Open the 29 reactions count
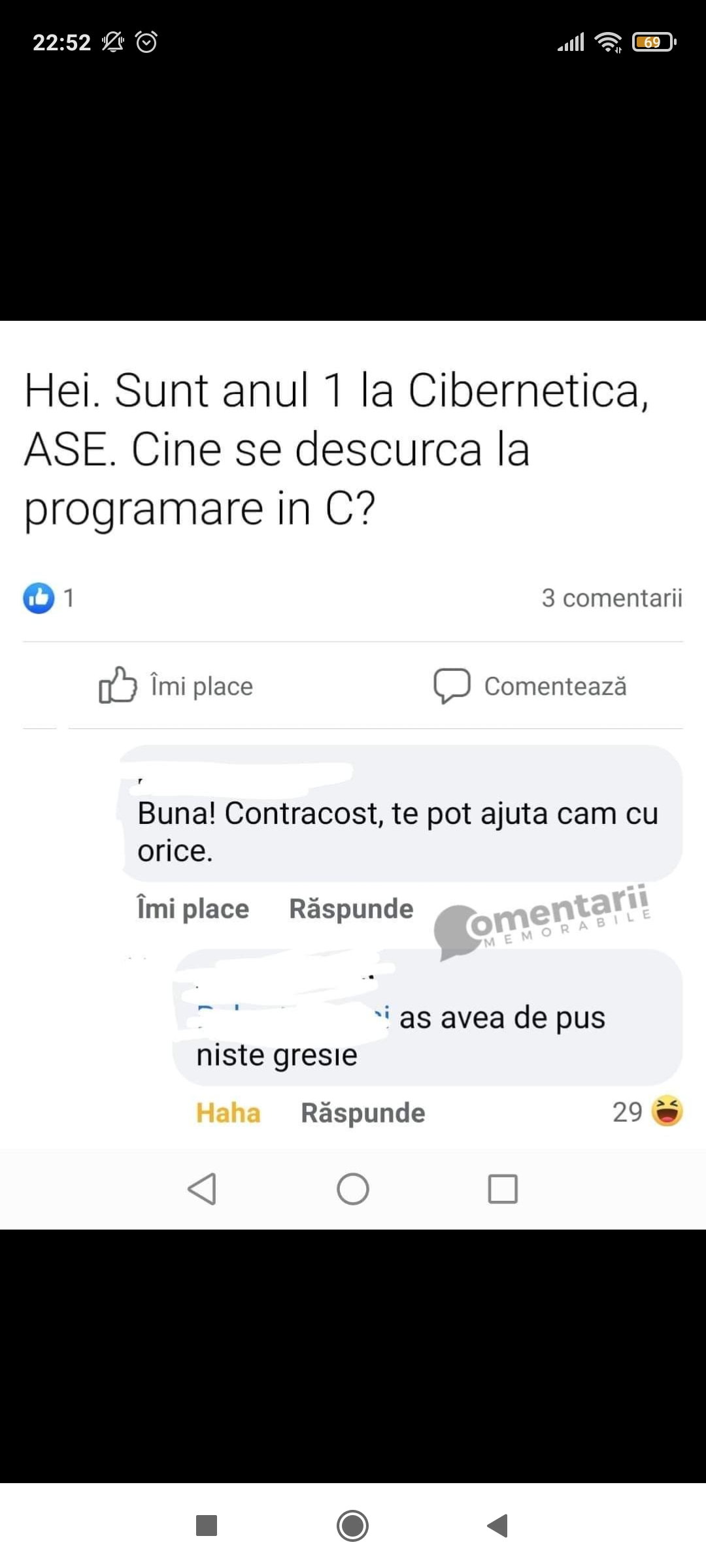The height and width of the screenshot is (1568, 706). 628,1112
